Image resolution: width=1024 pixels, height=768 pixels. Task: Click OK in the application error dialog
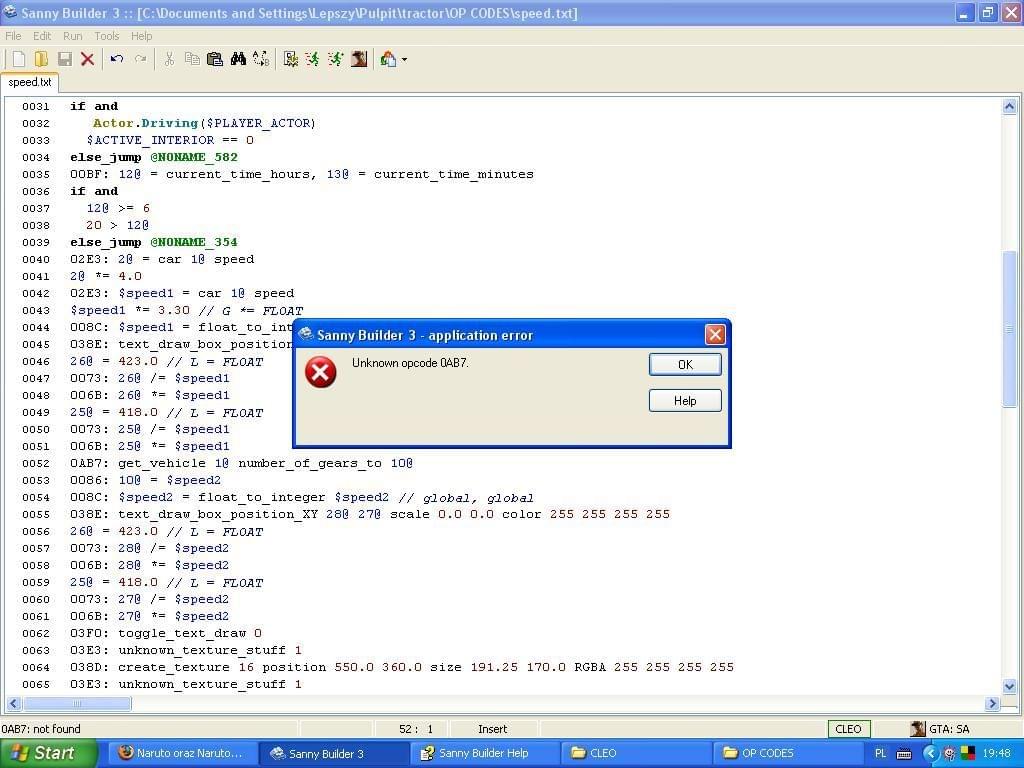(x=685, y=364)
